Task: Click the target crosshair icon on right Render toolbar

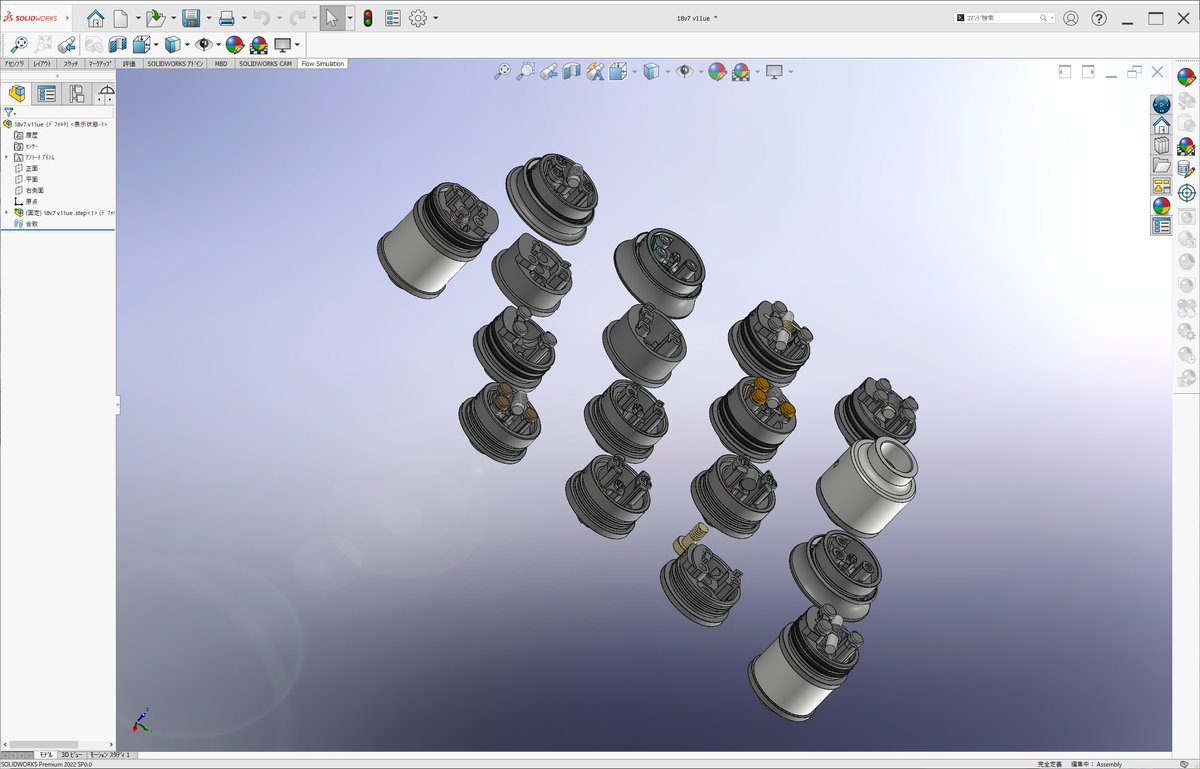Action: (1186, 193)
